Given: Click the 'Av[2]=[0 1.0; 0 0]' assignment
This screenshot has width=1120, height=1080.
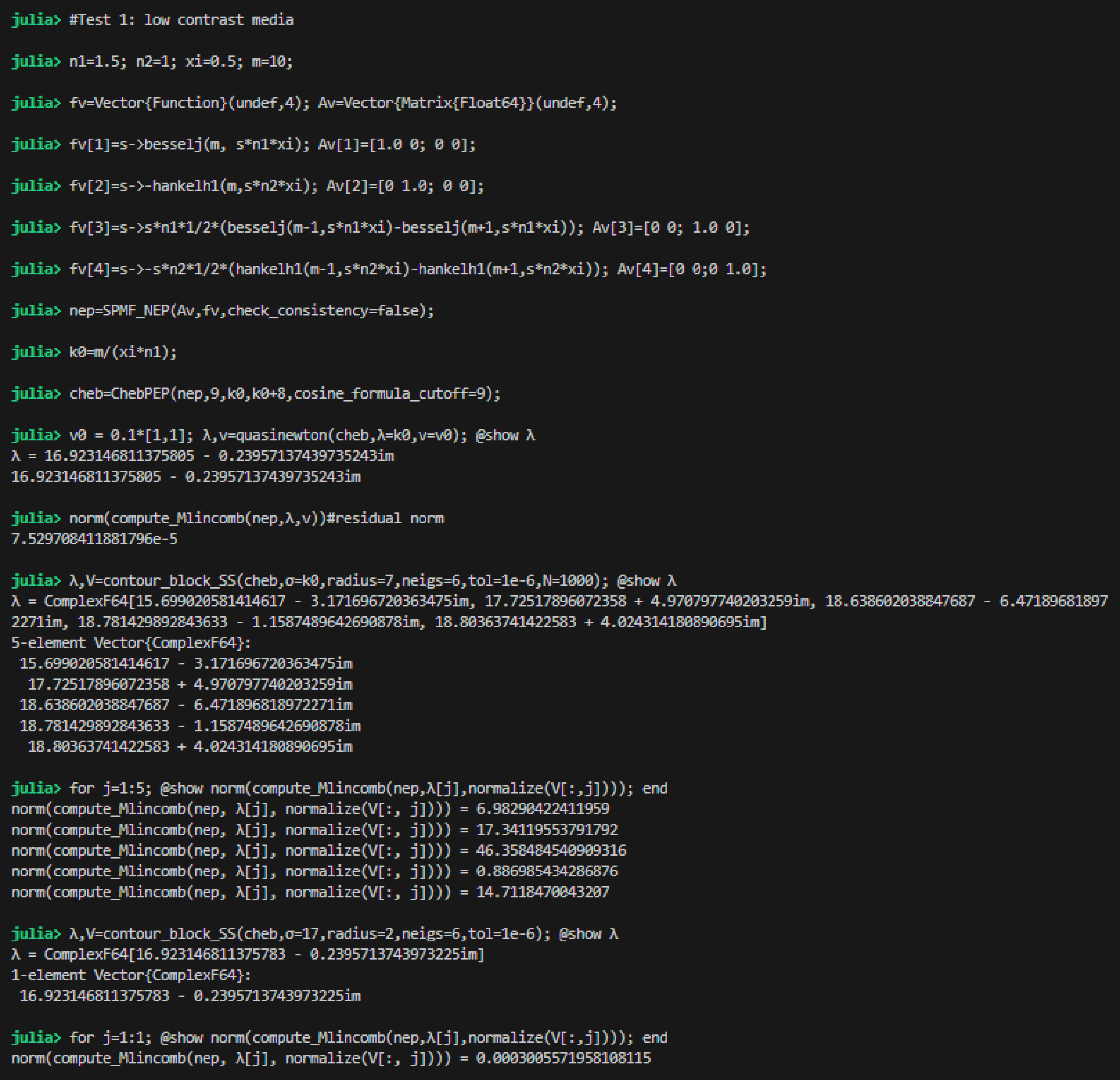Looking at the screenshot, I should 405,186.
